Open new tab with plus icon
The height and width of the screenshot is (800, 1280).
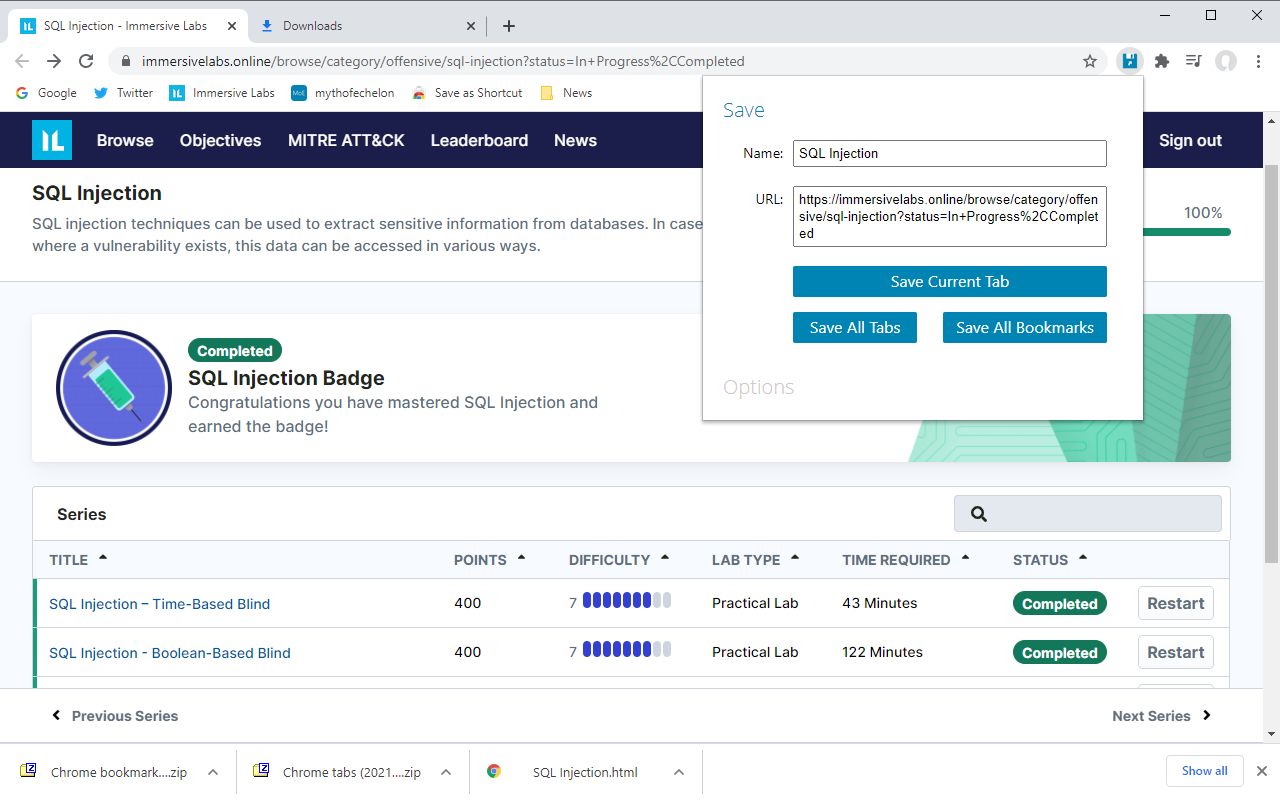(x=509, y=26)
